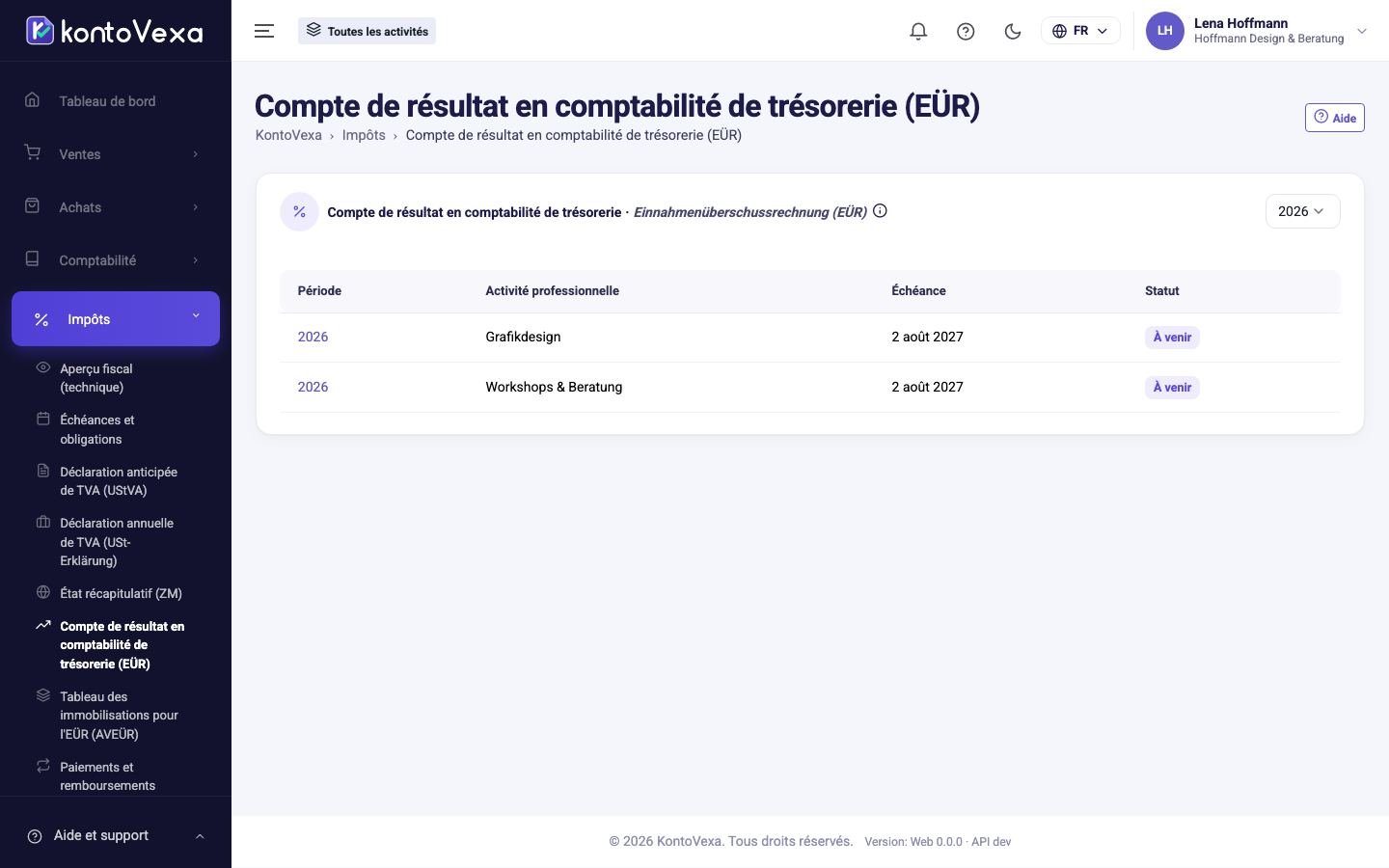Click the Comptabilité book icon
1389x868 pixels.
click(33, 259)
